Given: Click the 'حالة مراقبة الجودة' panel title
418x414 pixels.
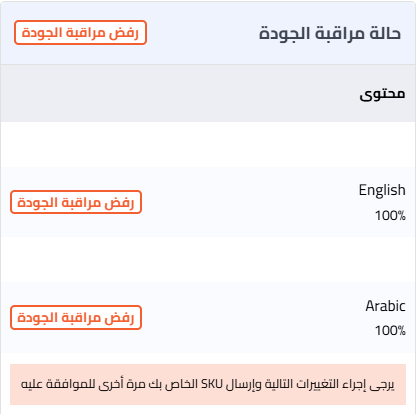Looking at the screenshot, I should point(330,33).
